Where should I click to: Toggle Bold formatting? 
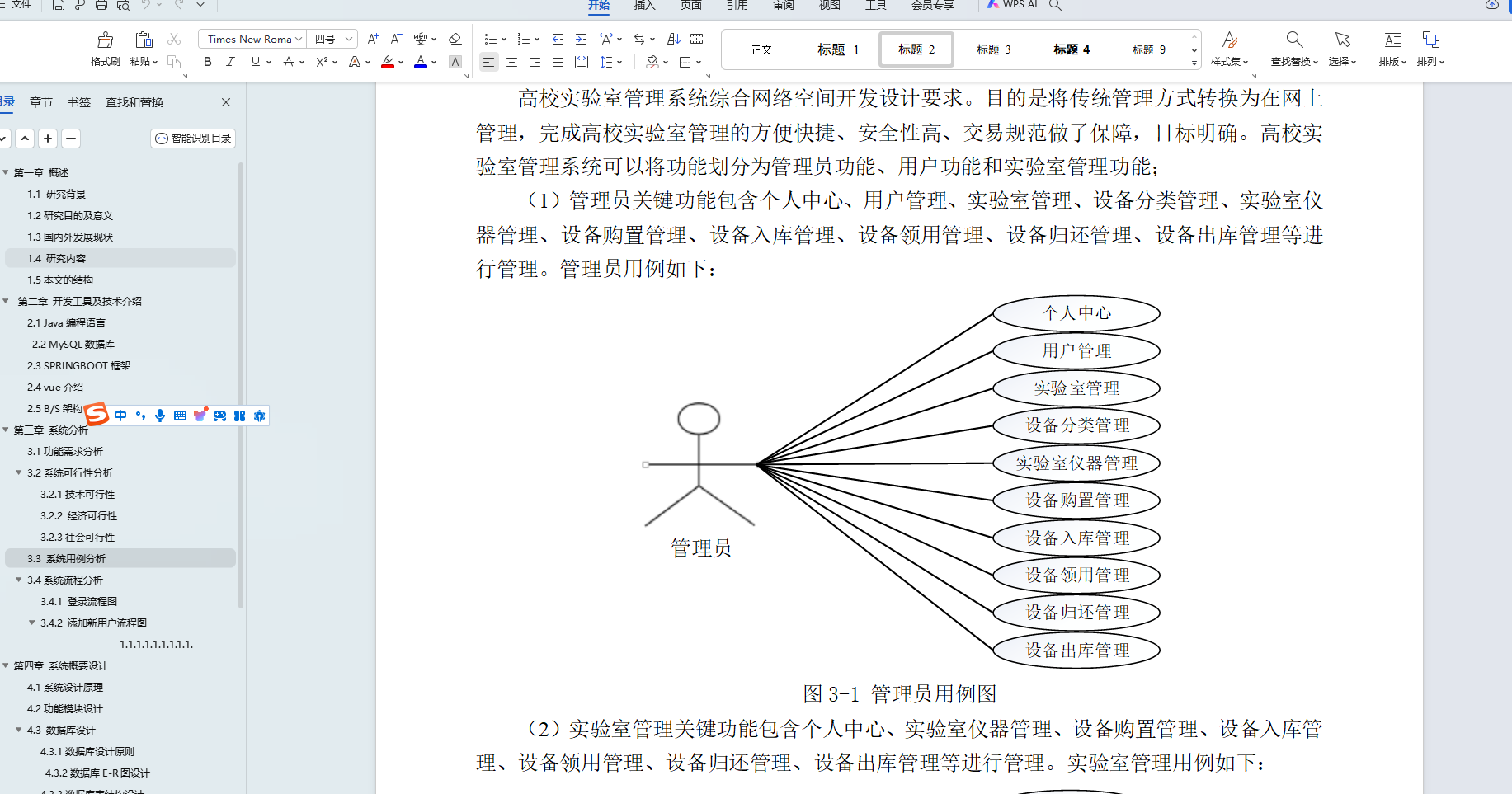[x=208, y=62]
